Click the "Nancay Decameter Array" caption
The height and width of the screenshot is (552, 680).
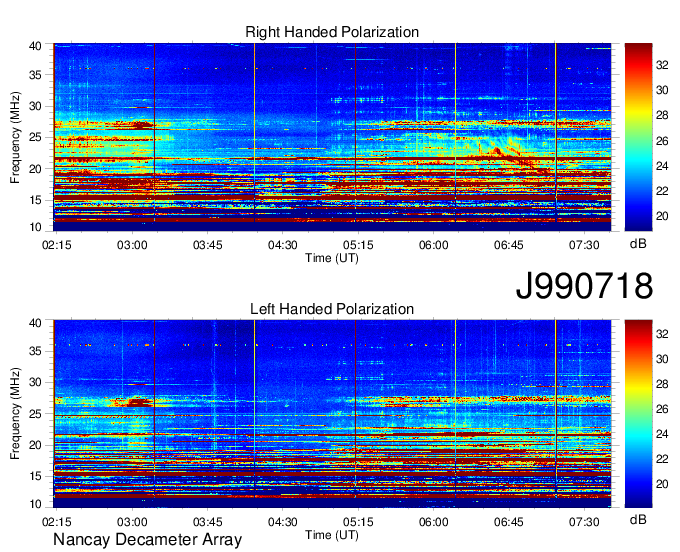coord(147,539)
